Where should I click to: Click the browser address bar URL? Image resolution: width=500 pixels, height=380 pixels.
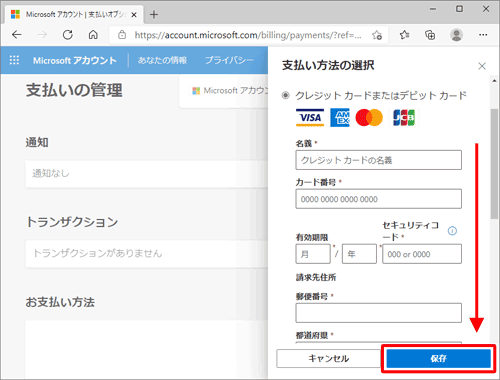pos(248,35)
